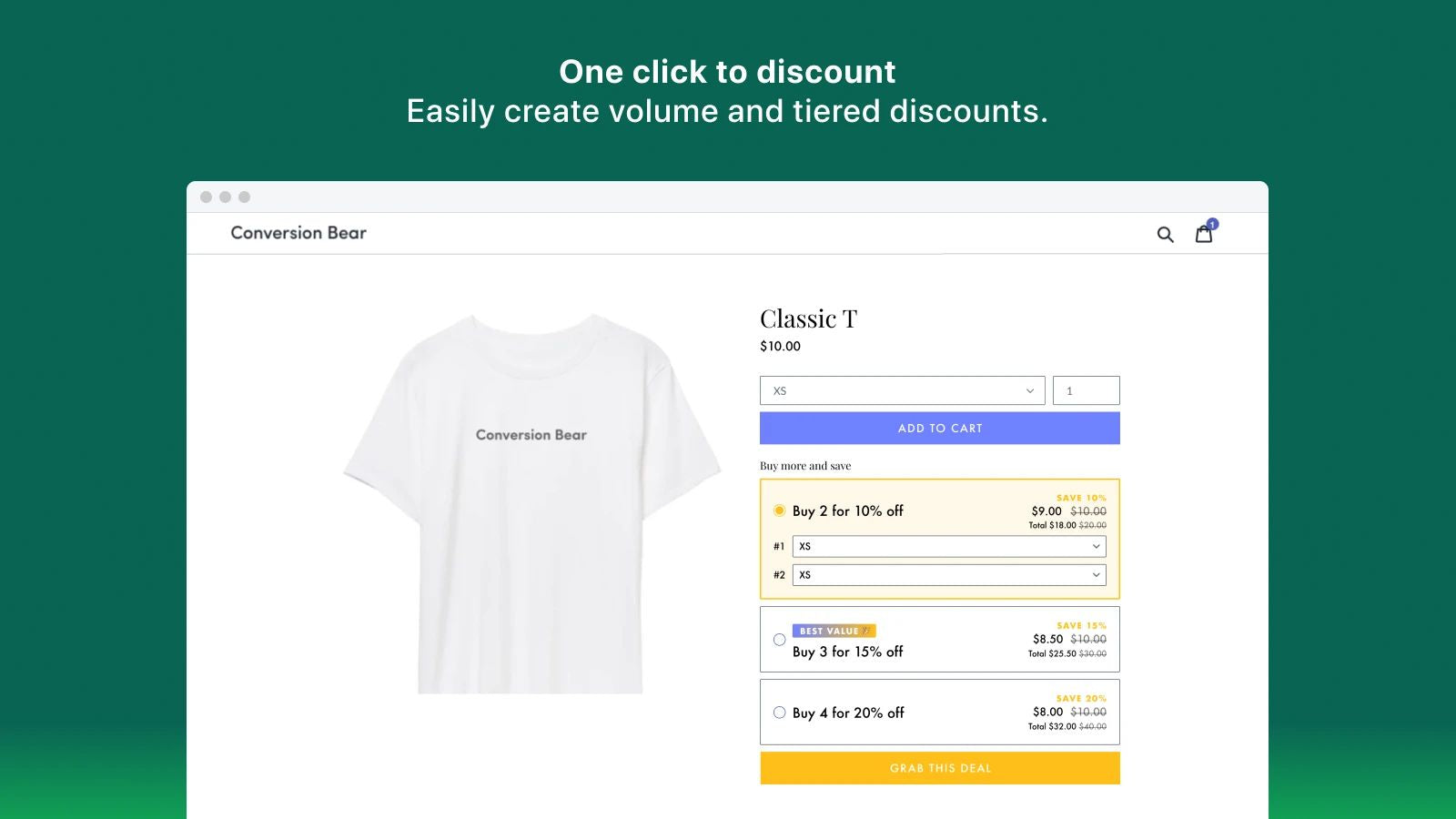This screenshot has width=1456, height=819.
Task: Click the Save 20% label
Action: click(x=1081, y=699)
